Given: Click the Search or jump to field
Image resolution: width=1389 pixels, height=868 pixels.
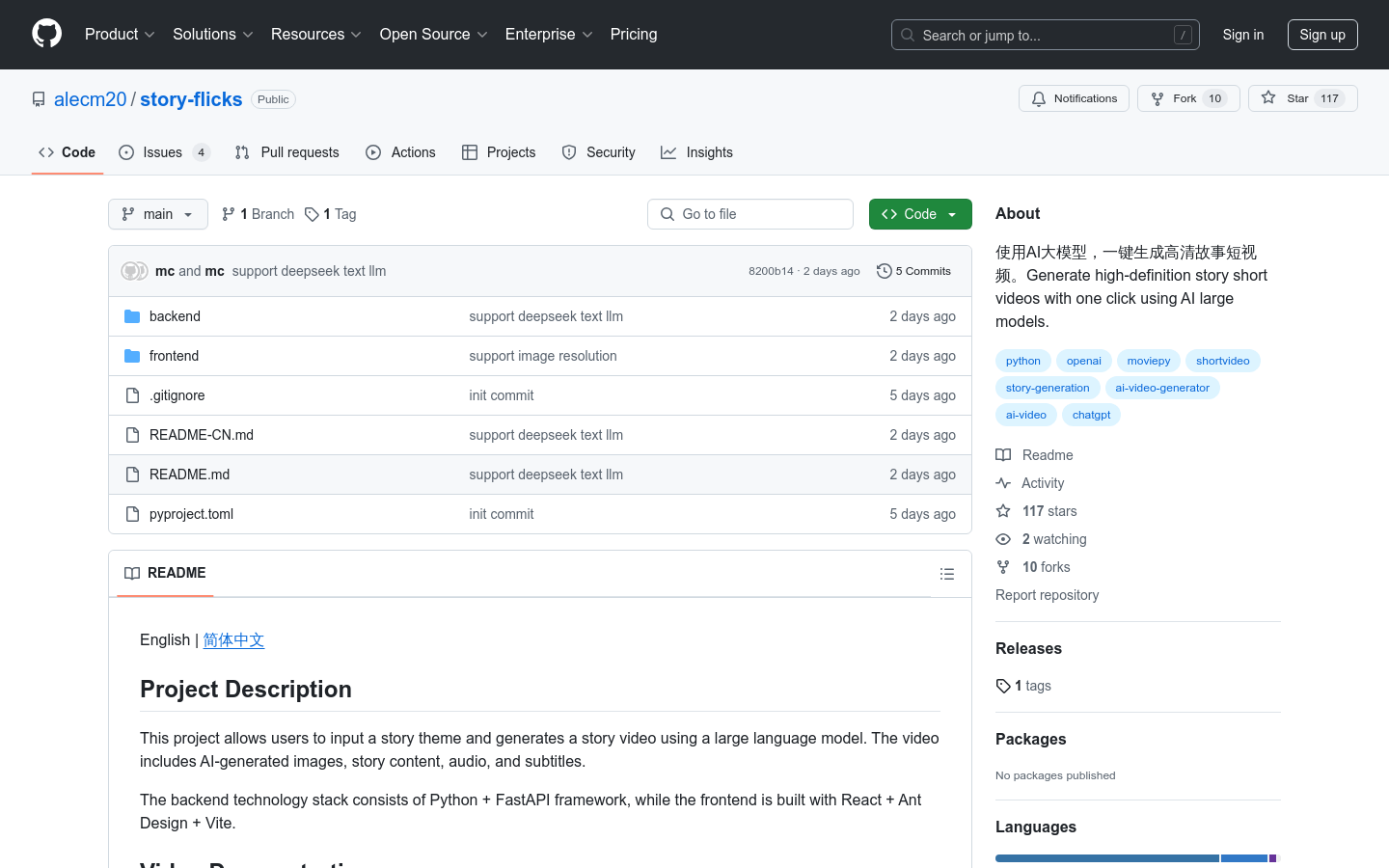Looking at the screenshot, I should pyautogui.click(x=1046, y=35).
